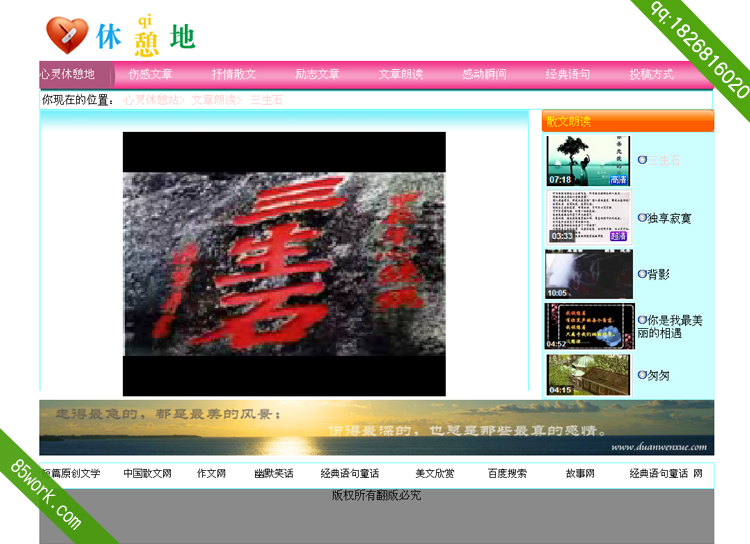750x544 pixels.
Task: Open the 你是我最美丽的相遇 thumbnail 04:52
Action: (x=589, y=326)
